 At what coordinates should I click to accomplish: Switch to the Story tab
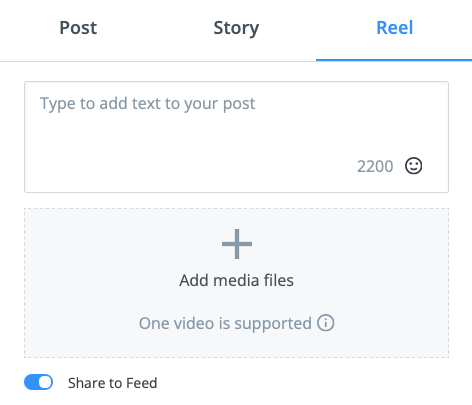click(x=236, y=28)
